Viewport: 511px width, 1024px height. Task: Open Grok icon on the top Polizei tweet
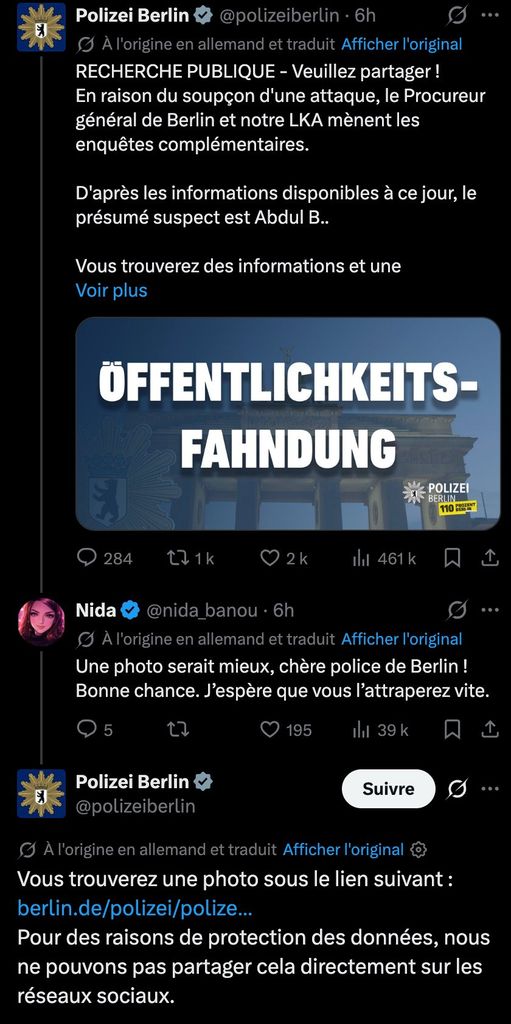(x=457, y=14)
